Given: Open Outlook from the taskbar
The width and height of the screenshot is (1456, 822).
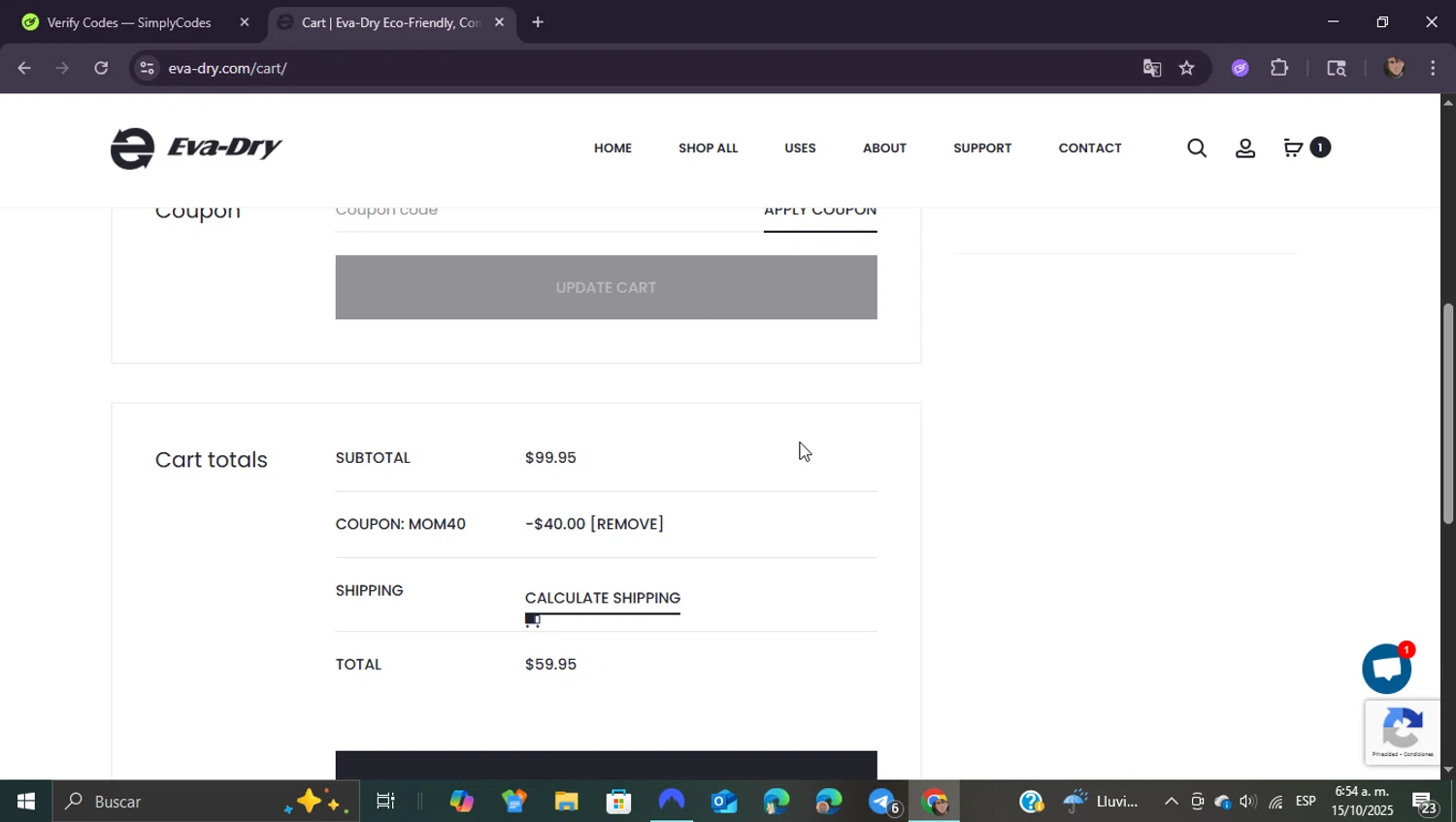Looking at the screenshot, I should 724,802.
